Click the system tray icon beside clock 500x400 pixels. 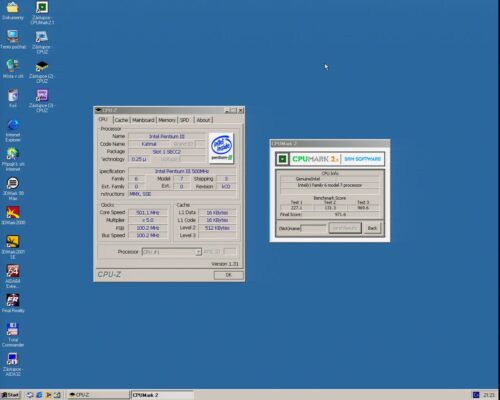(476, 395)
